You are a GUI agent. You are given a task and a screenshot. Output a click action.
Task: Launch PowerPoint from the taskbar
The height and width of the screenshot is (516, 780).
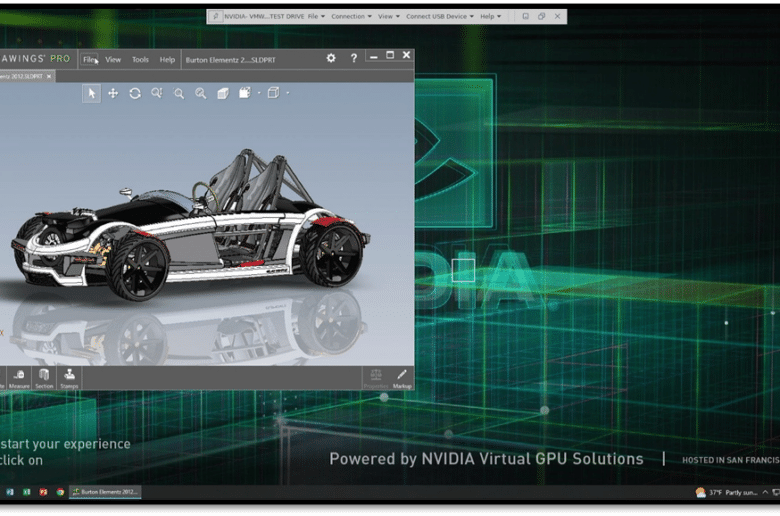[x=43, y=492]
